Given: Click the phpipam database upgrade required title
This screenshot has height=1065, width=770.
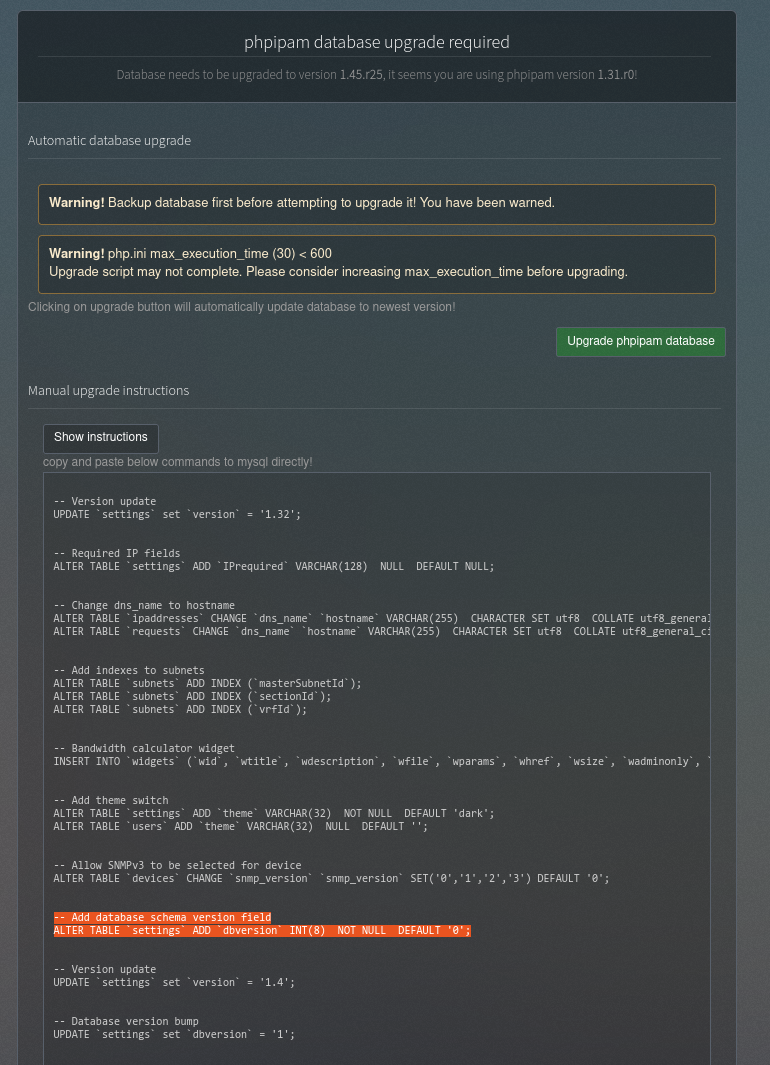Looking at the screenshot, I should click(377, 42).
